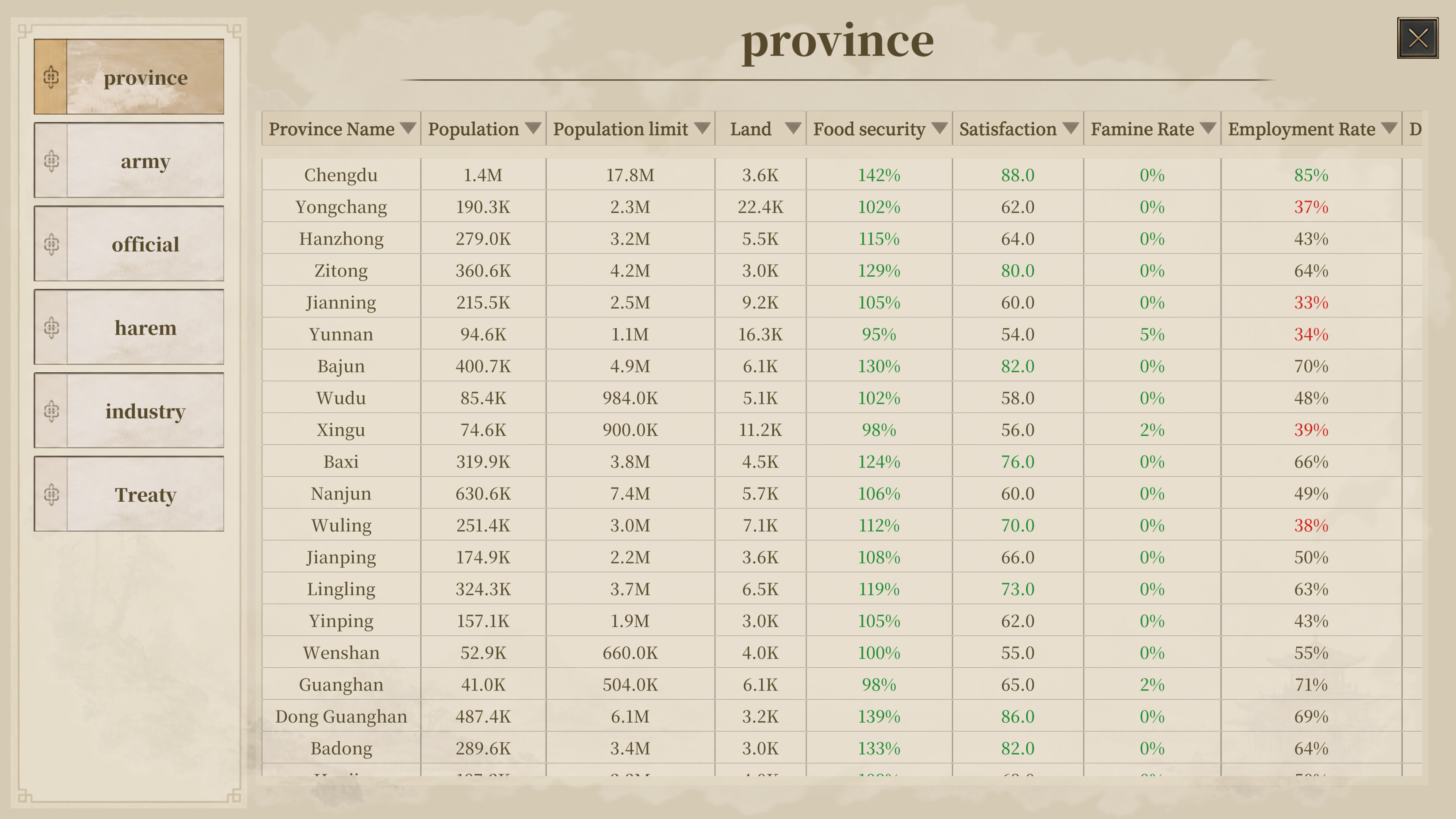Sort table using Land column arrow

tap(793, 128)
